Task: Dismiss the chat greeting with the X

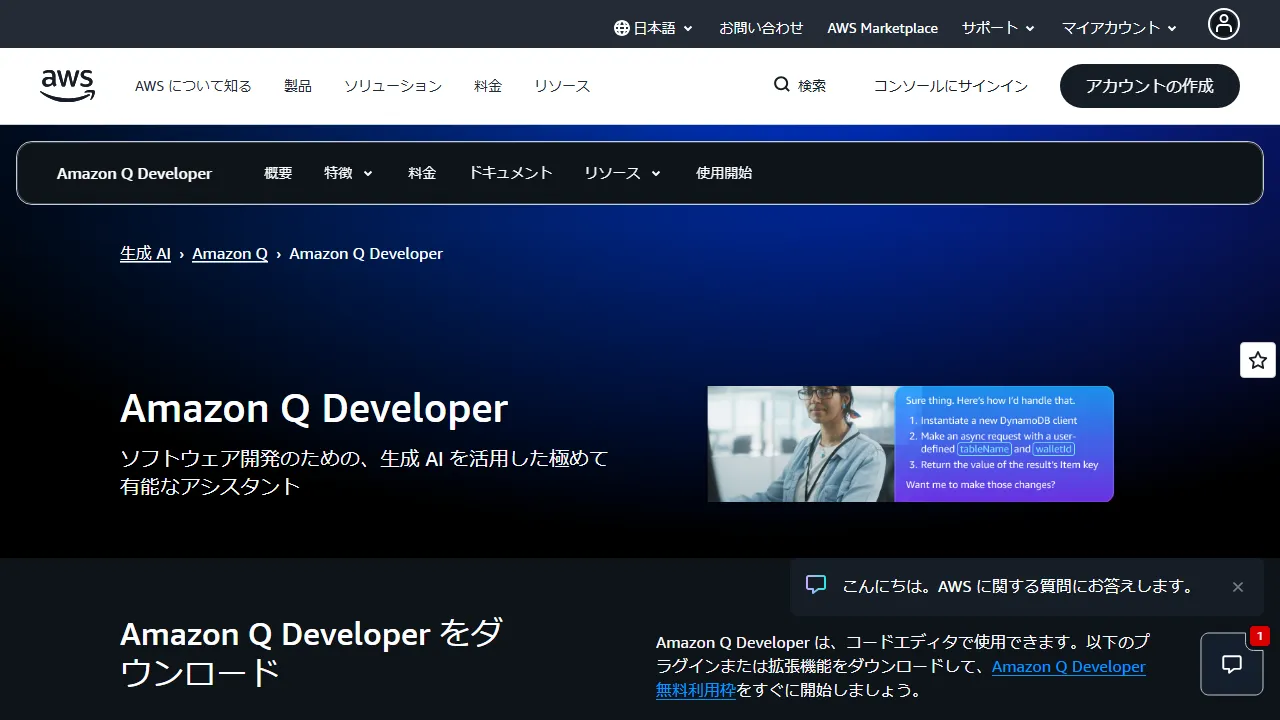Action: click(x=1238, y=587)
